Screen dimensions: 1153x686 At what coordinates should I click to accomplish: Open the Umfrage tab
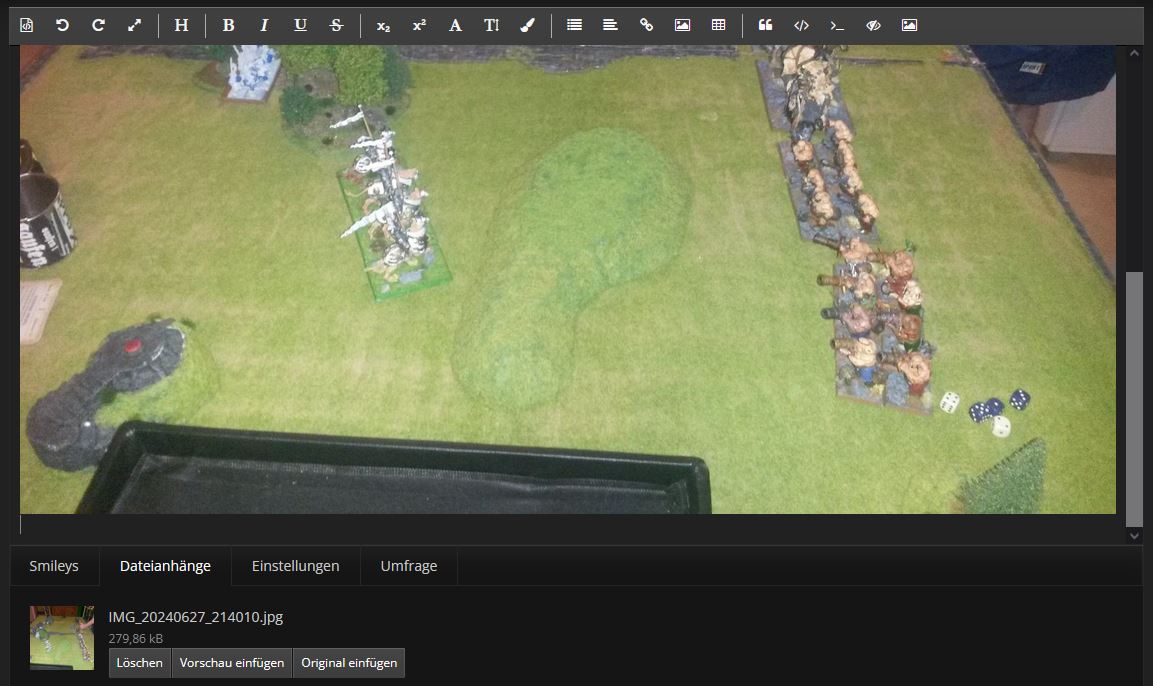(408, 566)
